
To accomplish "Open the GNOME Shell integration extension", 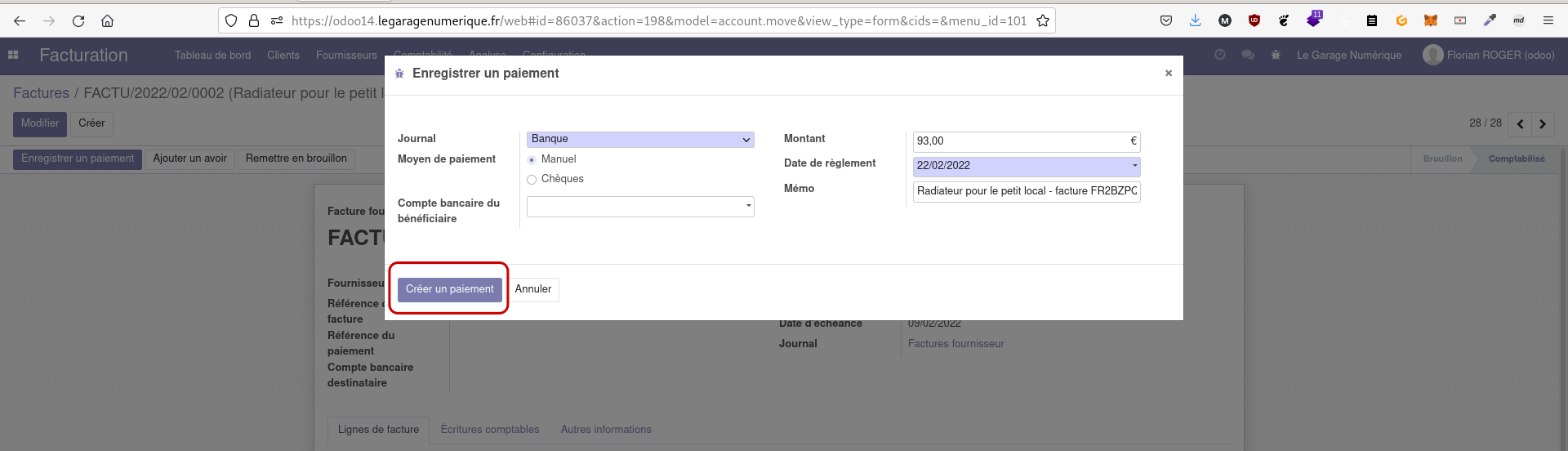I will [x=1284, y=20].
